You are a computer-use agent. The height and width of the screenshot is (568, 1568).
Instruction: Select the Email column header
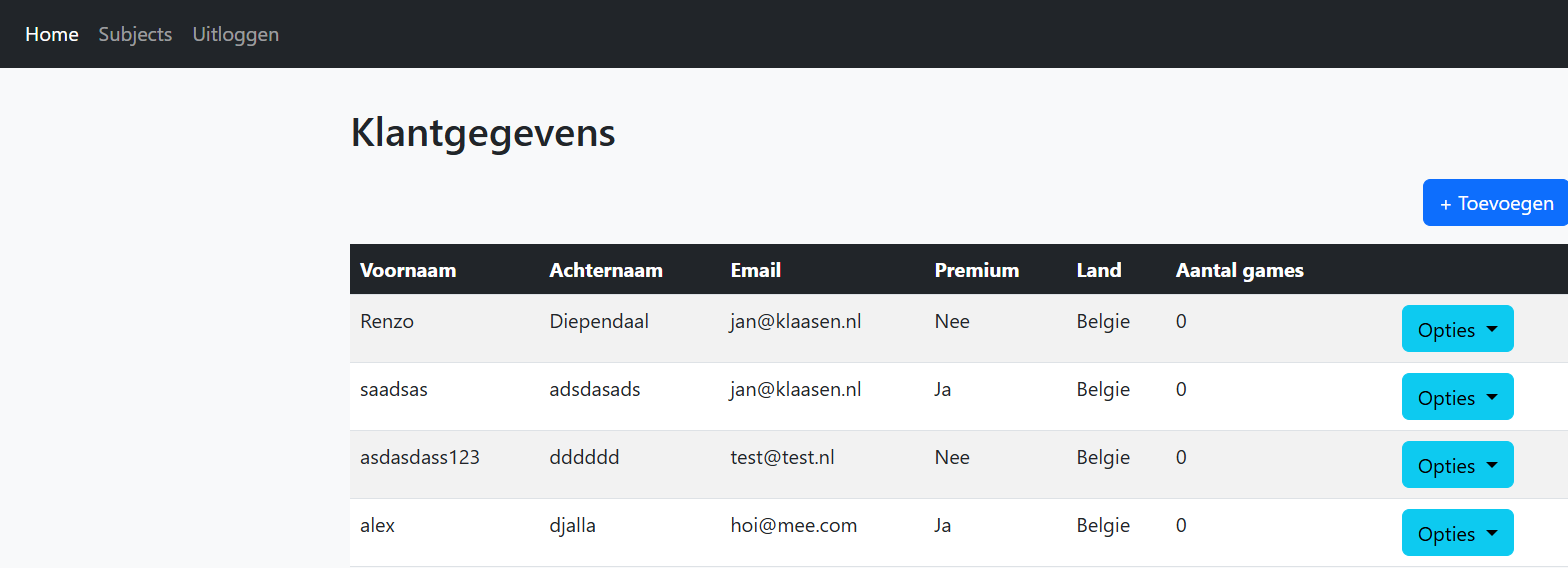tap(756, 270)
